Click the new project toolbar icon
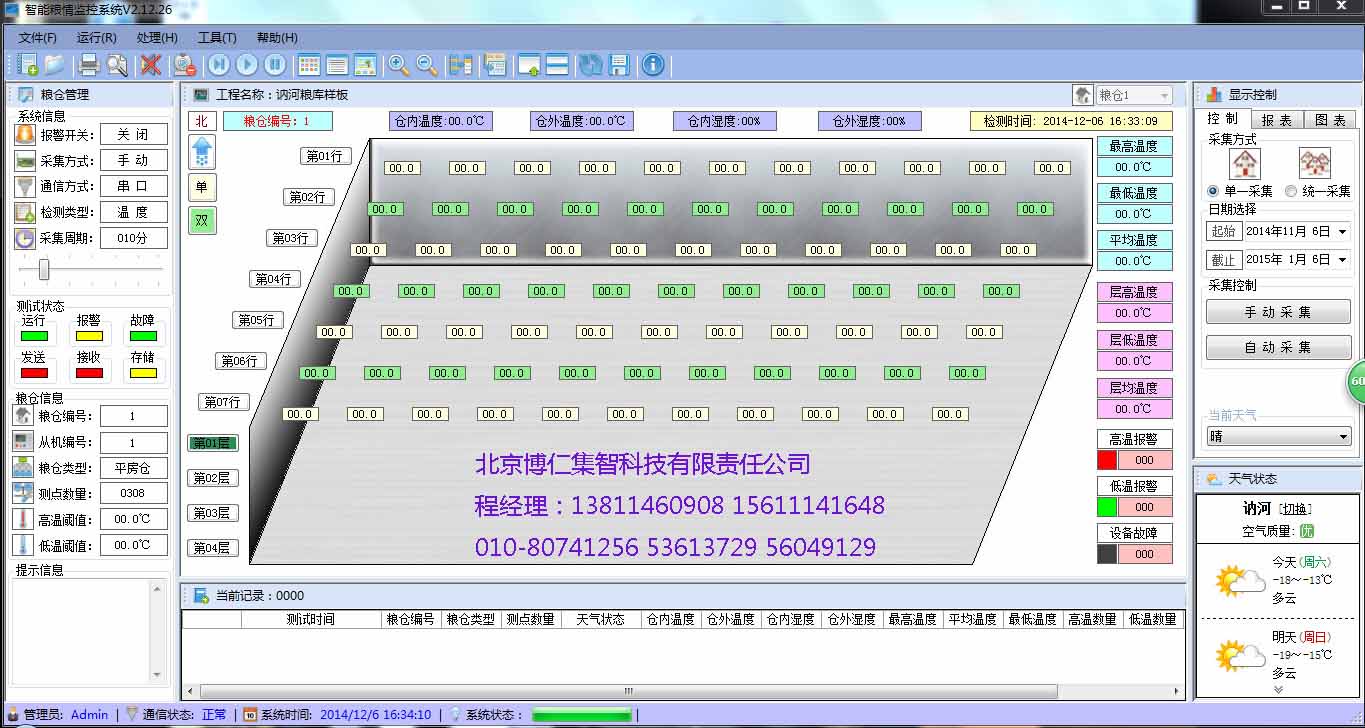 pyautogui.click(x=27, y=65)
